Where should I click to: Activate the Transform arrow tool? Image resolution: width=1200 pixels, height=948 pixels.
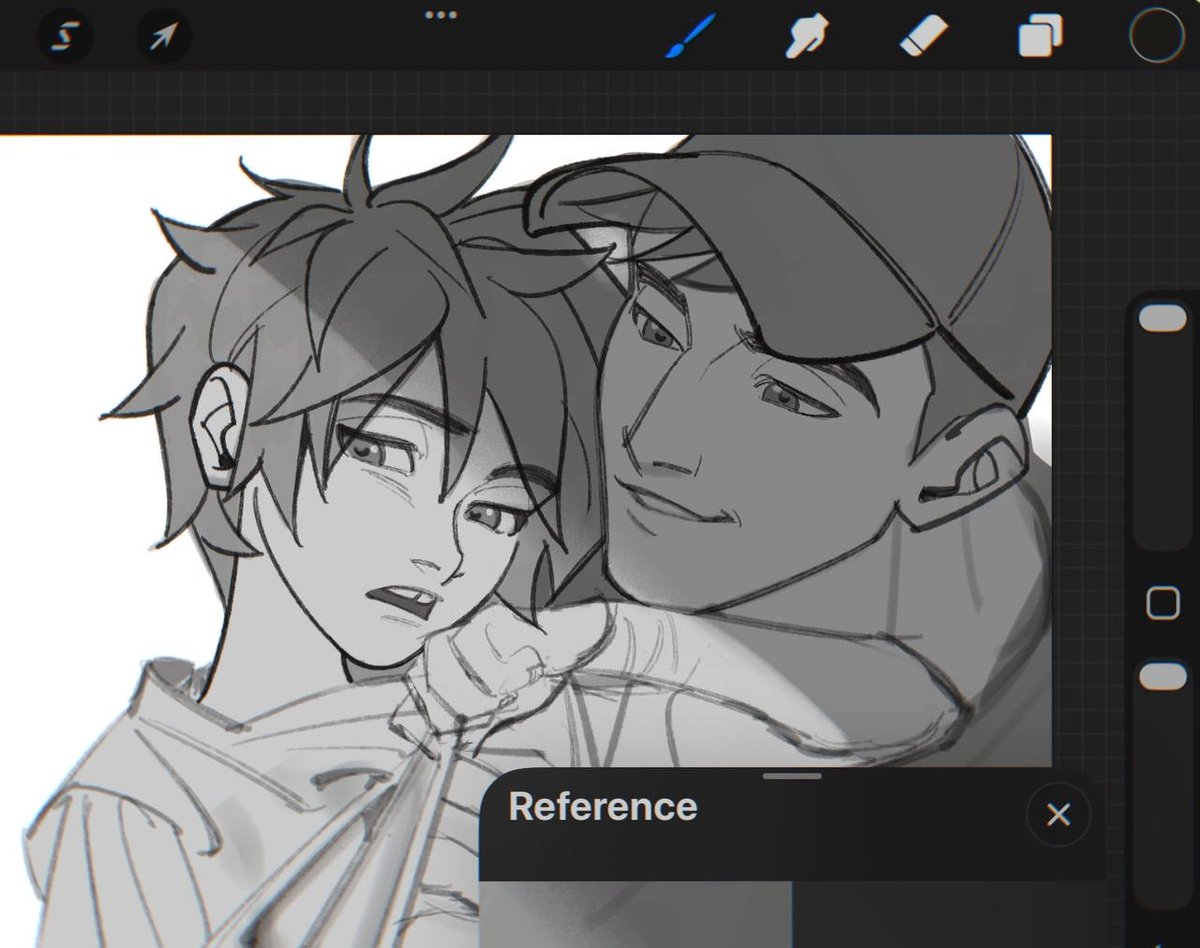tap(163, 37)
